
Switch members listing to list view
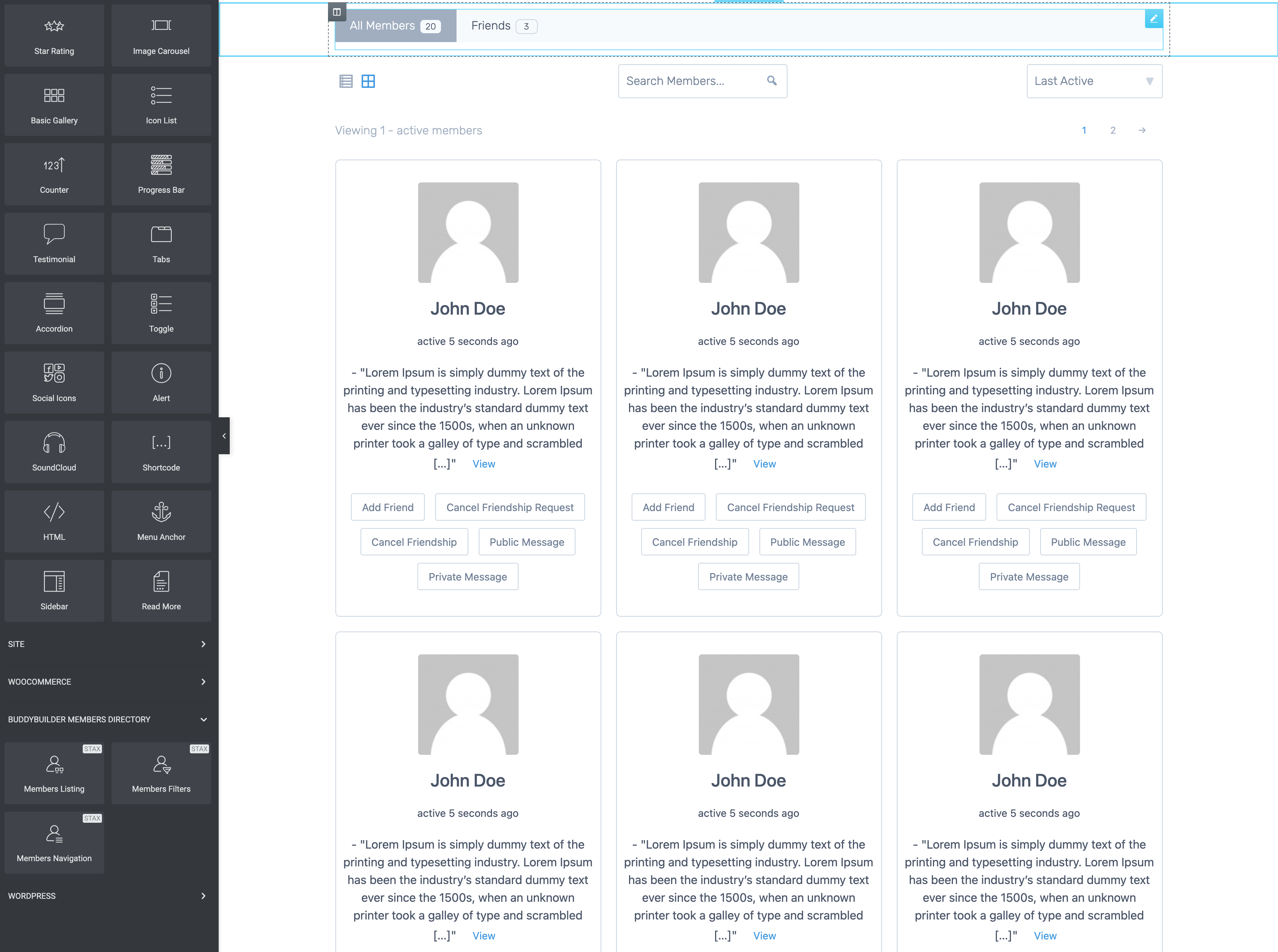pyautogui.click(x=346, y=81)
